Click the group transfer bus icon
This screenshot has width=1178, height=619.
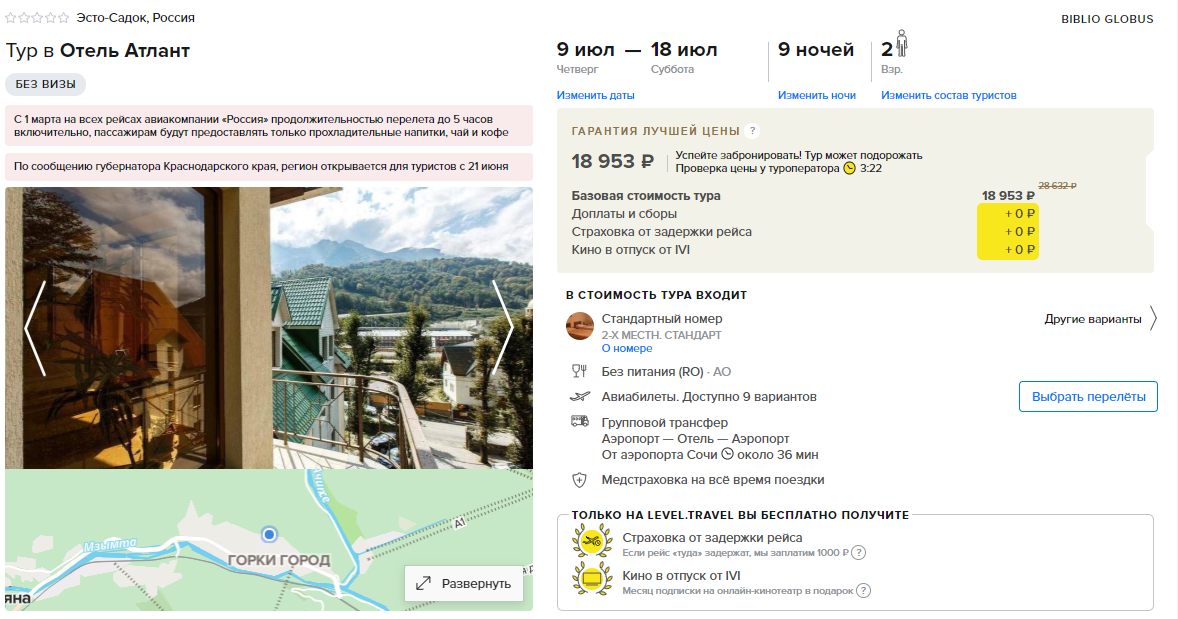coord(580,421)
